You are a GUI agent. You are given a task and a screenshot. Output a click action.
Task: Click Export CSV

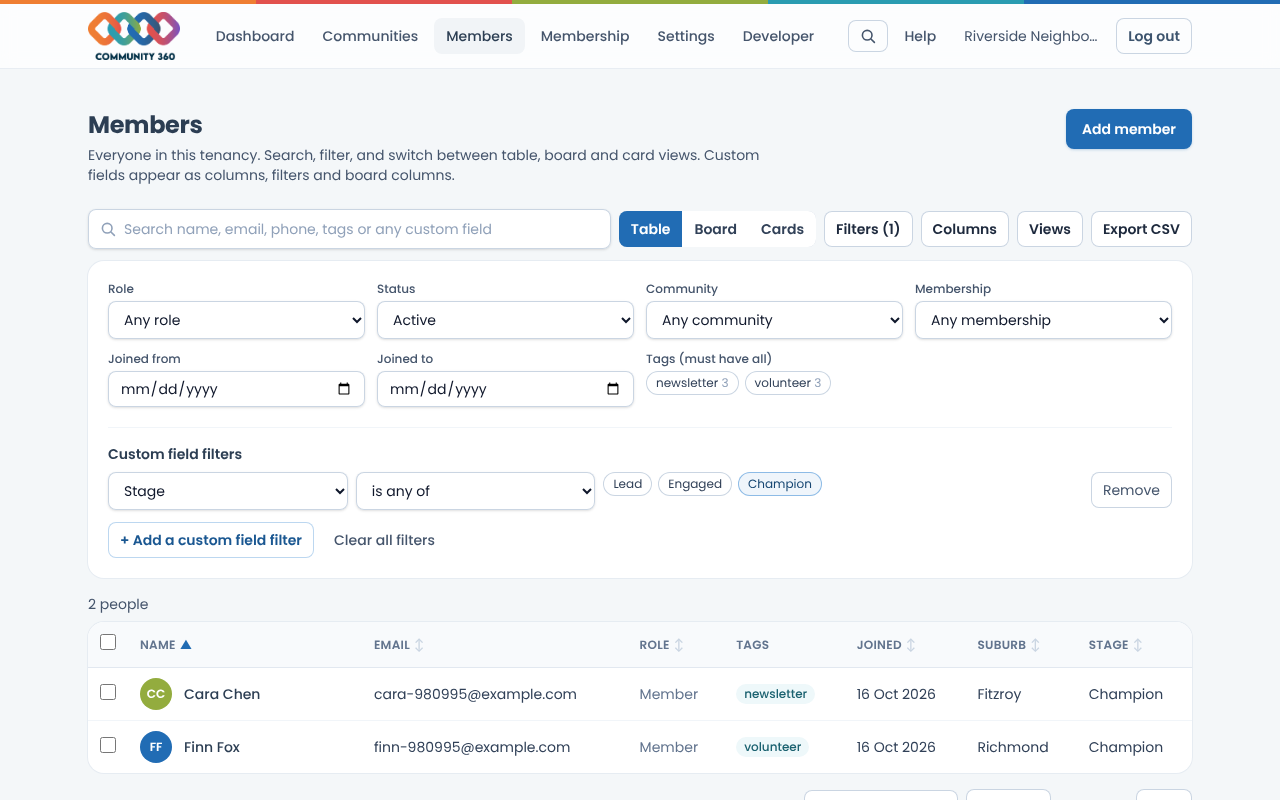(x=1141, y=229)
